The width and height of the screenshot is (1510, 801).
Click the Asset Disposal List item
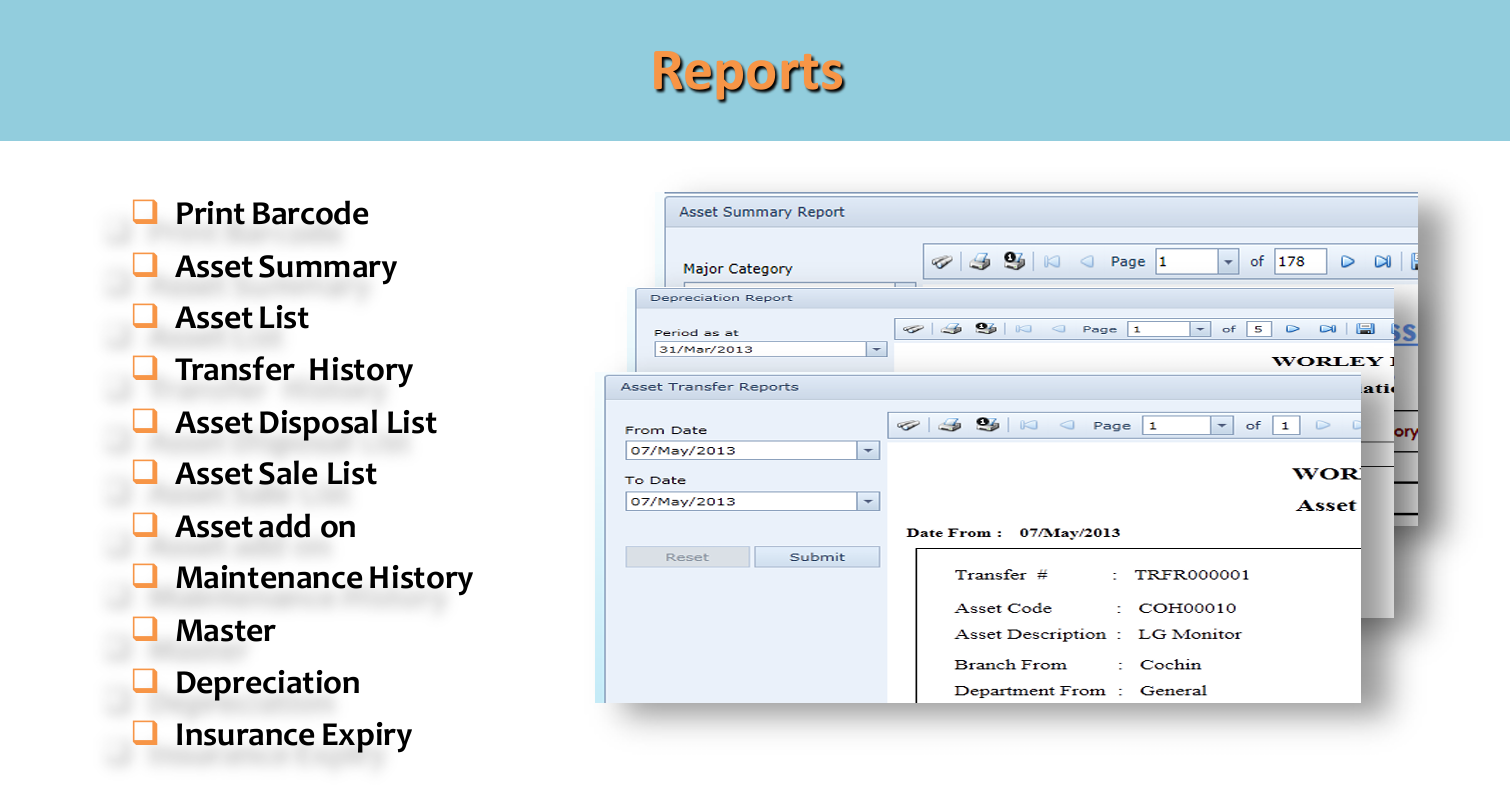click(x=306, y=422)
